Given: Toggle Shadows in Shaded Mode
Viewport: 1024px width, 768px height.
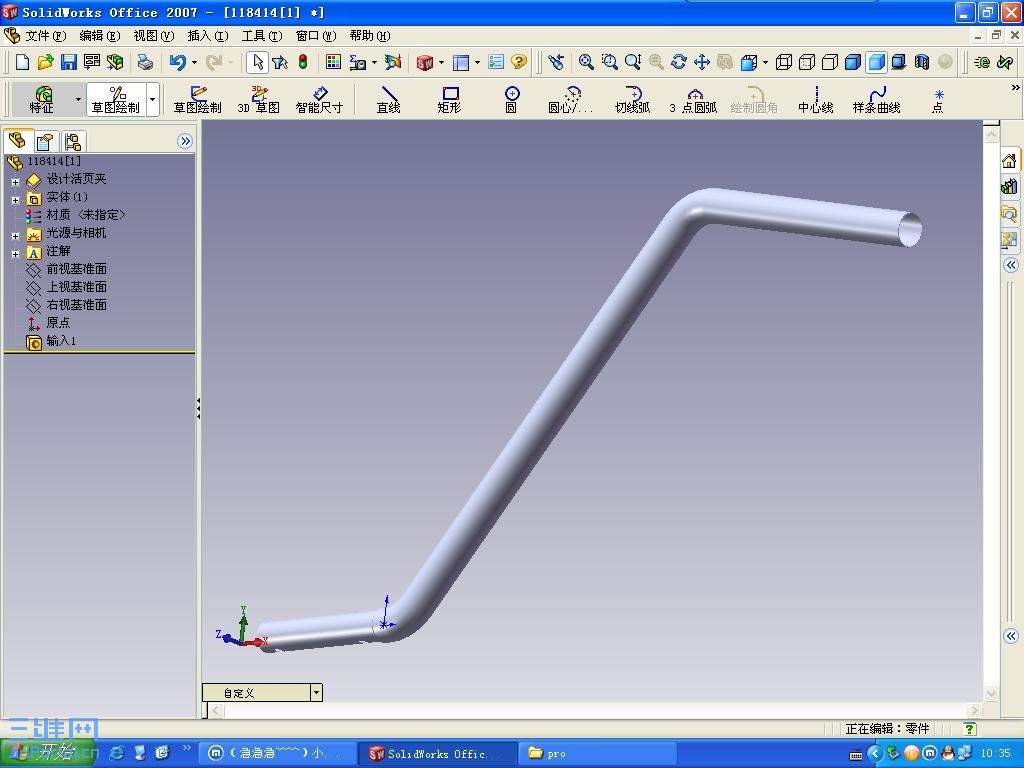Looking at the screenshot, I should pyautogui.click(x=899, y=62).
